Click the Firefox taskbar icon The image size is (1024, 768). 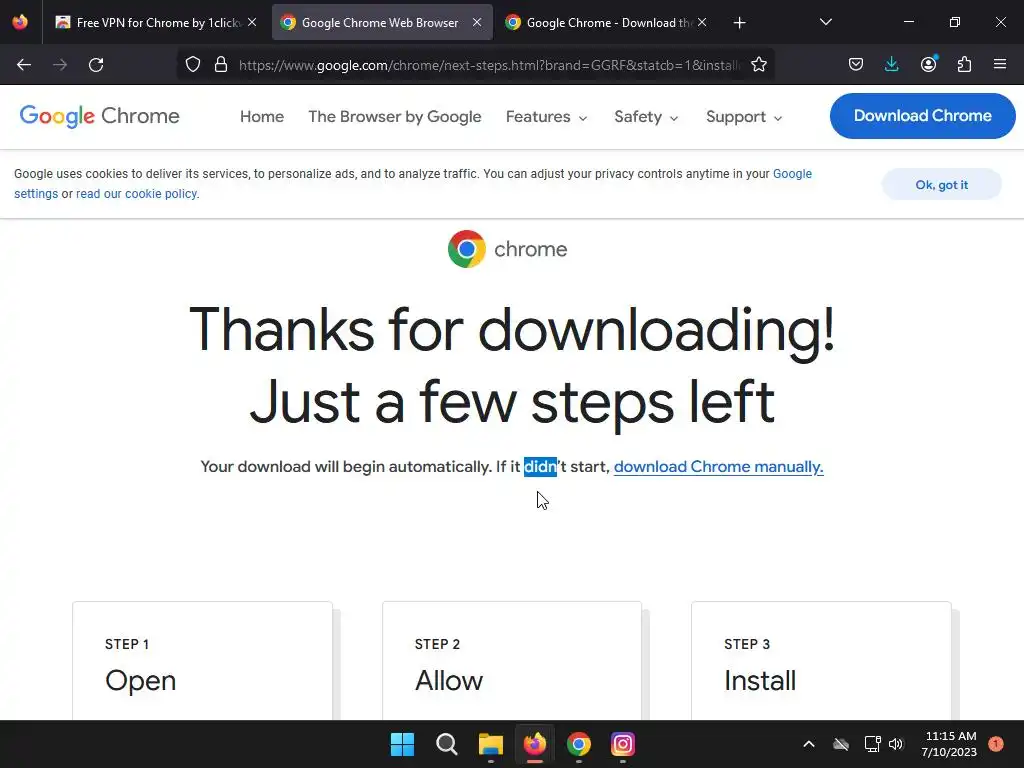pyautogui.click(x=535, y=744)
